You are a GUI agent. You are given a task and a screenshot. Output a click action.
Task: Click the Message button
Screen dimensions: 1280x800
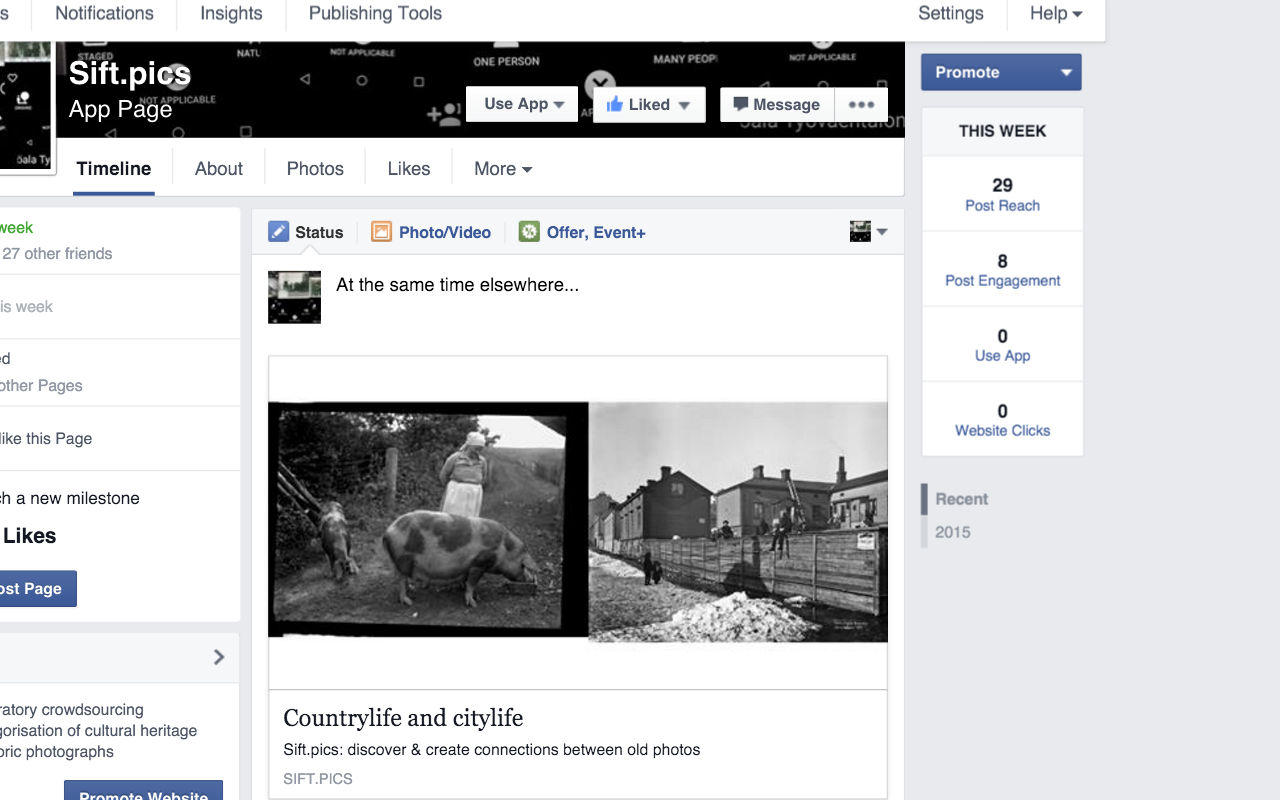tap(777, 104)
